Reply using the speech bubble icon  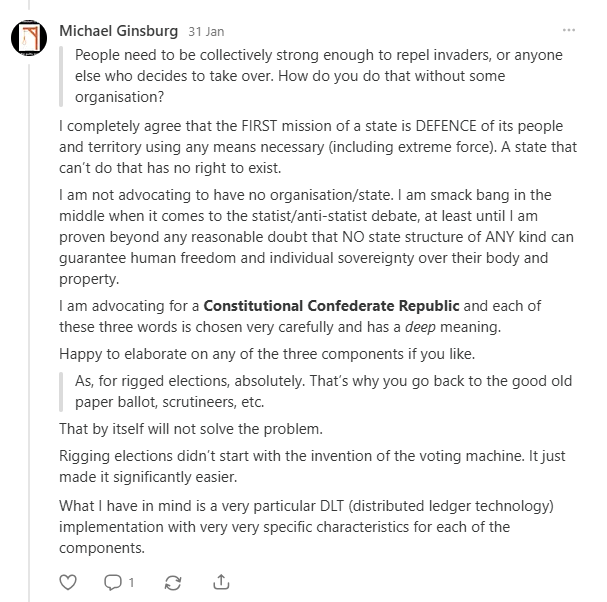click(113, 580)
